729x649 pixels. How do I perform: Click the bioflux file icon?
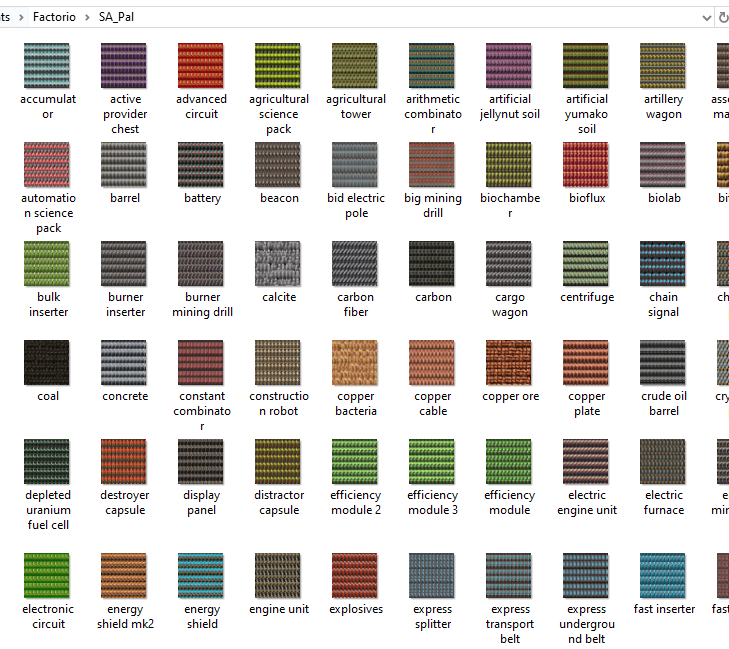585,165
